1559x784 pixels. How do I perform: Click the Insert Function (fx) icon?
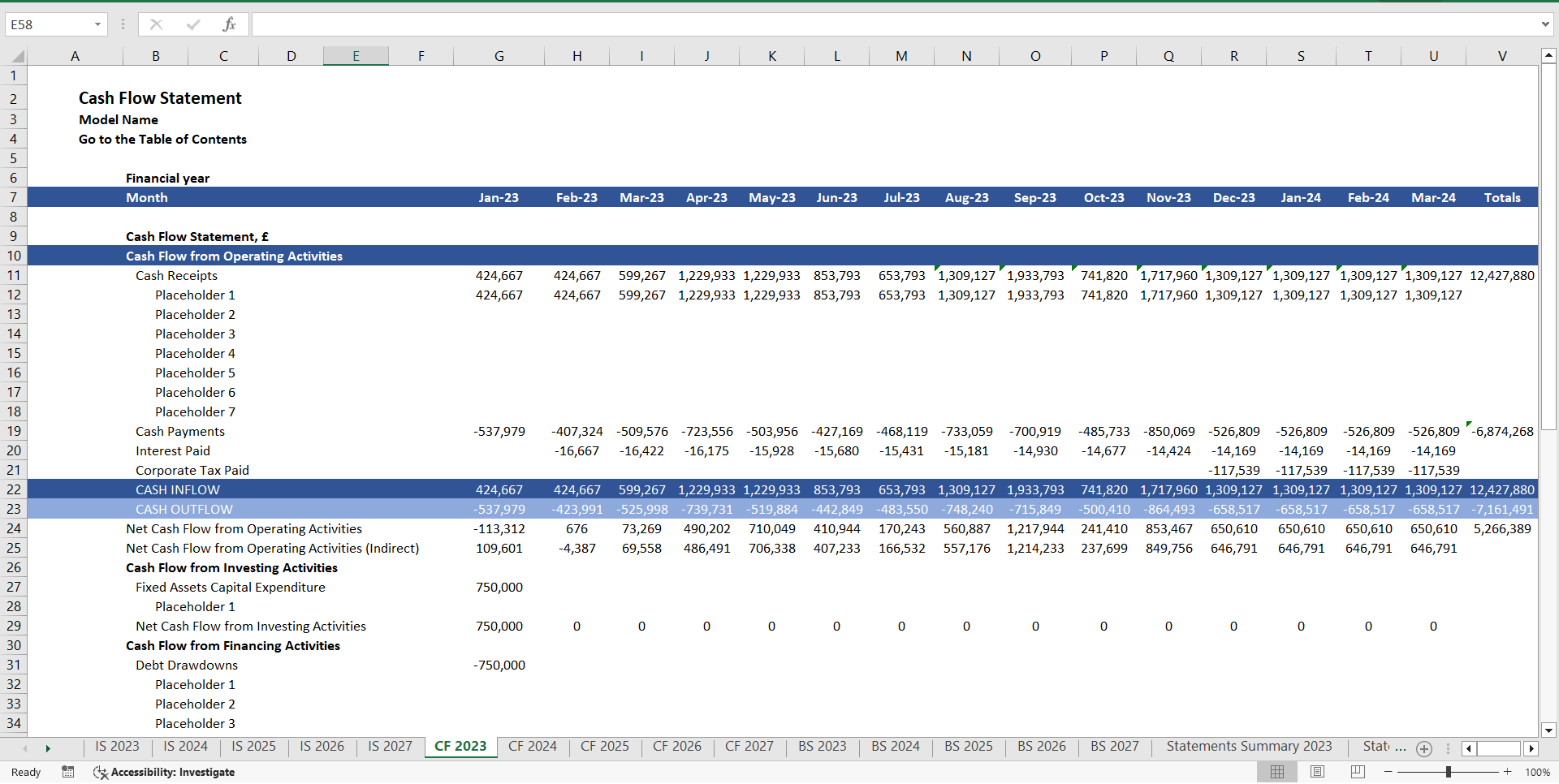pyautogui.click(x=230, y=24)
